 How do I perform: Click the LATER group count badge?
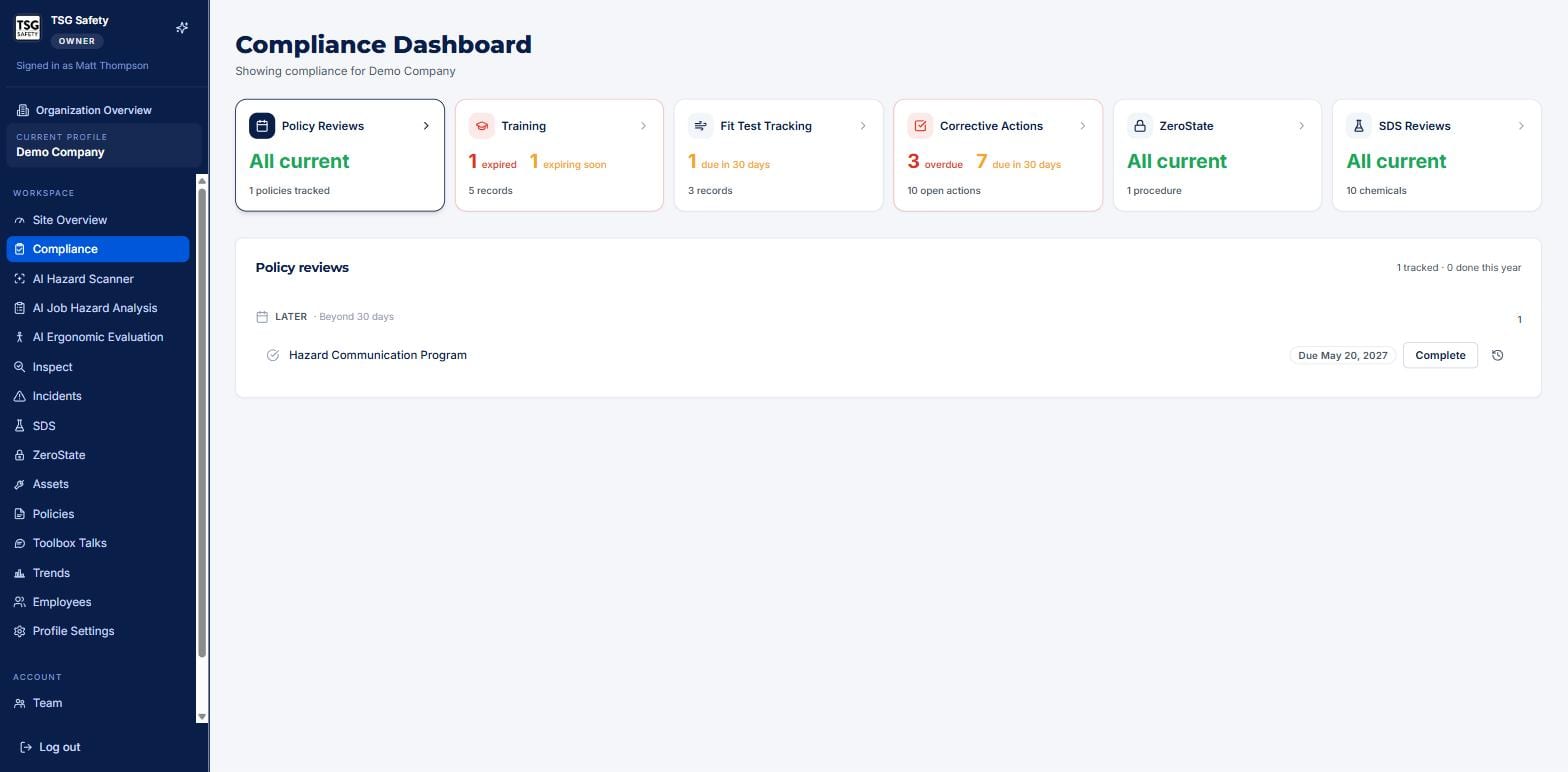click(1519, 320)
